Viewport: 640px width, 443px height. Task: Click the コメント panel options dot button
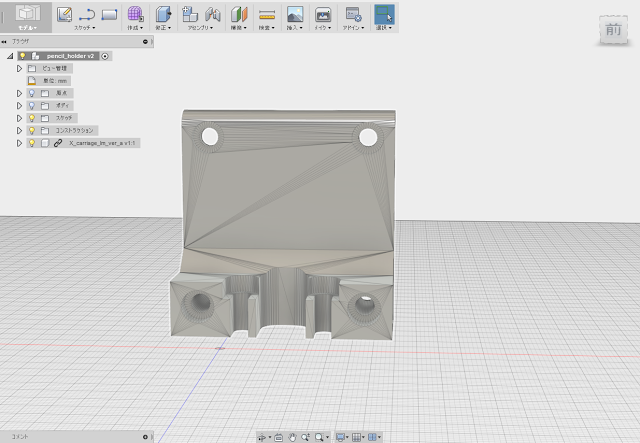point(145,437)
